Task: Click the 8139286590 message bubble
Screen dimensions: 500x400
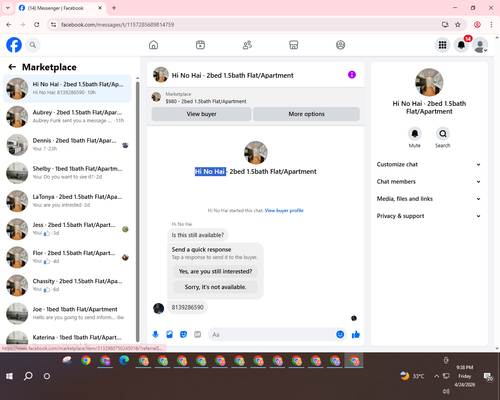Action: coord(187,307)
